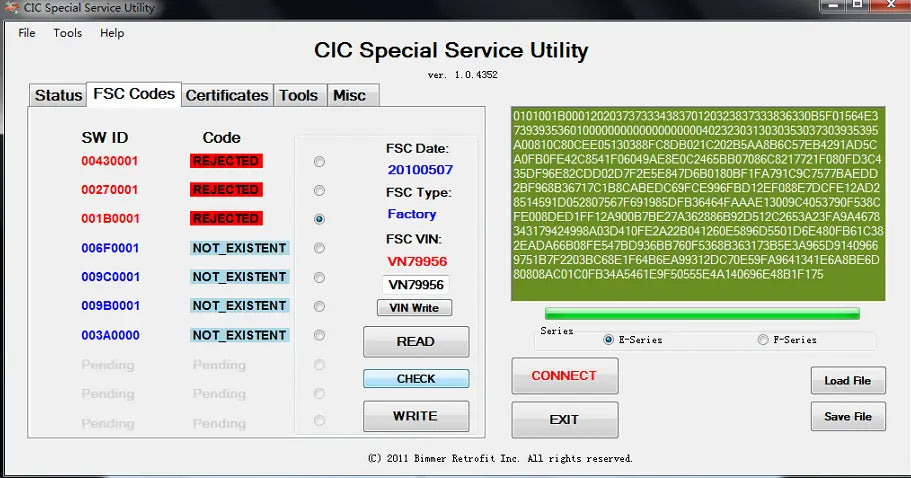Image resolution: width=911 pixels, height=478 pixels.
Task: Choose the radio button for SW ID 006F0001
Action: click(319, 248)
